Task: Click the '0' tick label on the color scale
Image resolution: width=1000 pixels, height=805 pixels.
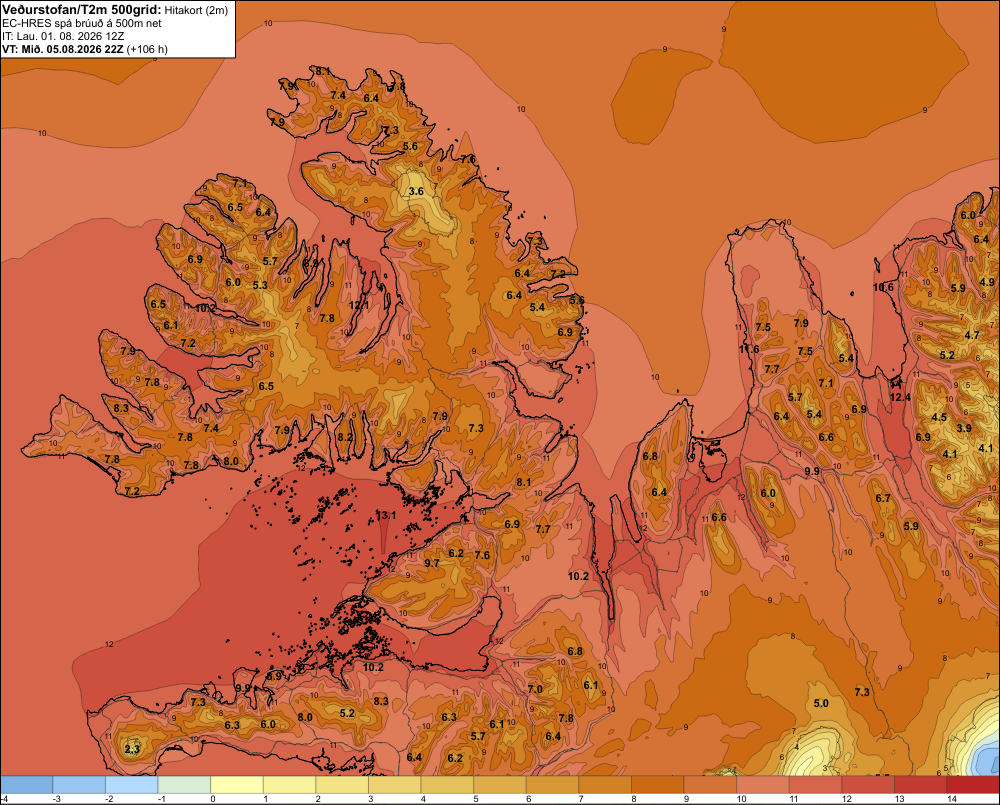Action: point(213,799)
